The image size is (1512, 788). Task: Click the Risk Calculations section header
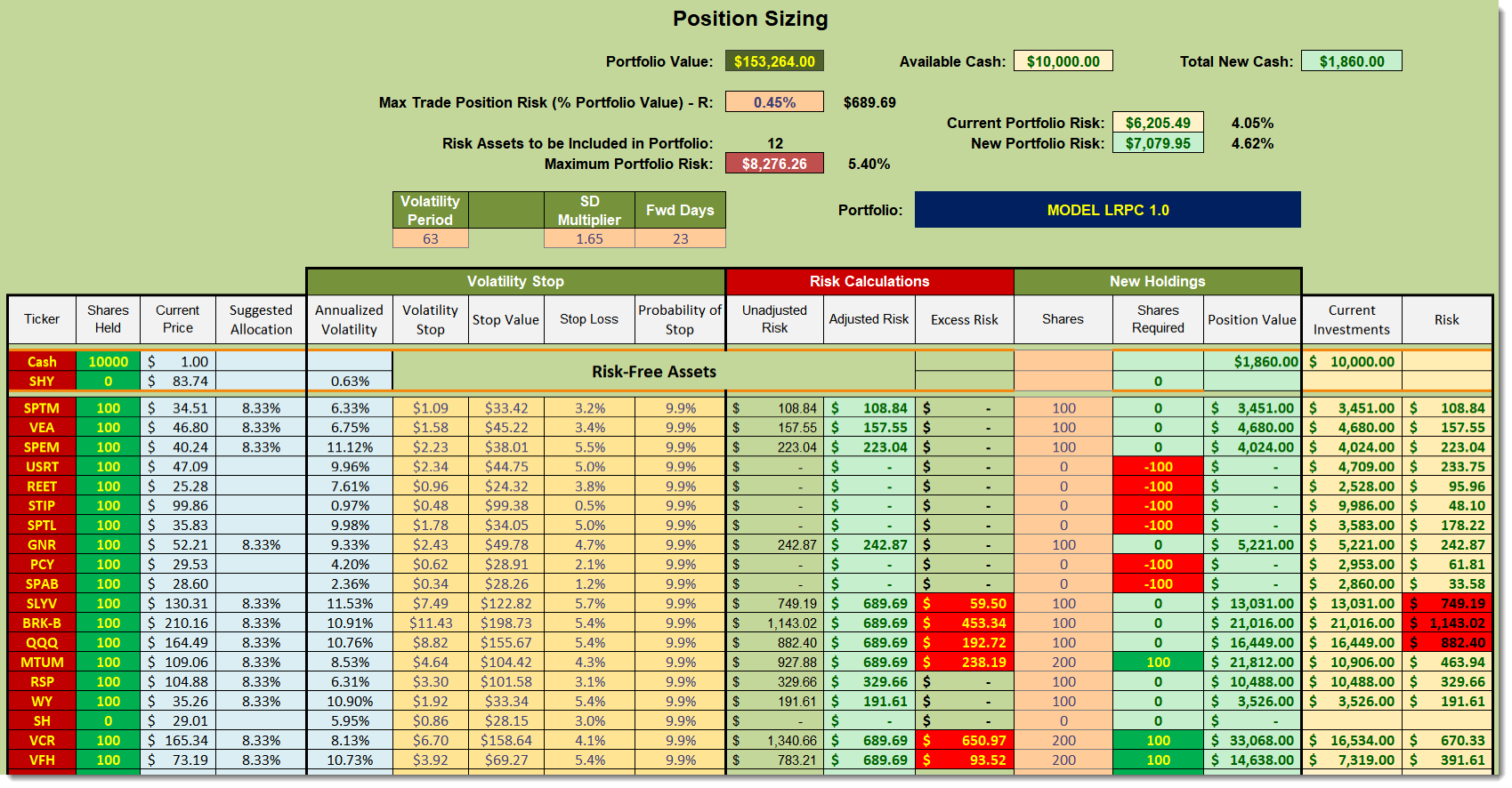(869, 281)
